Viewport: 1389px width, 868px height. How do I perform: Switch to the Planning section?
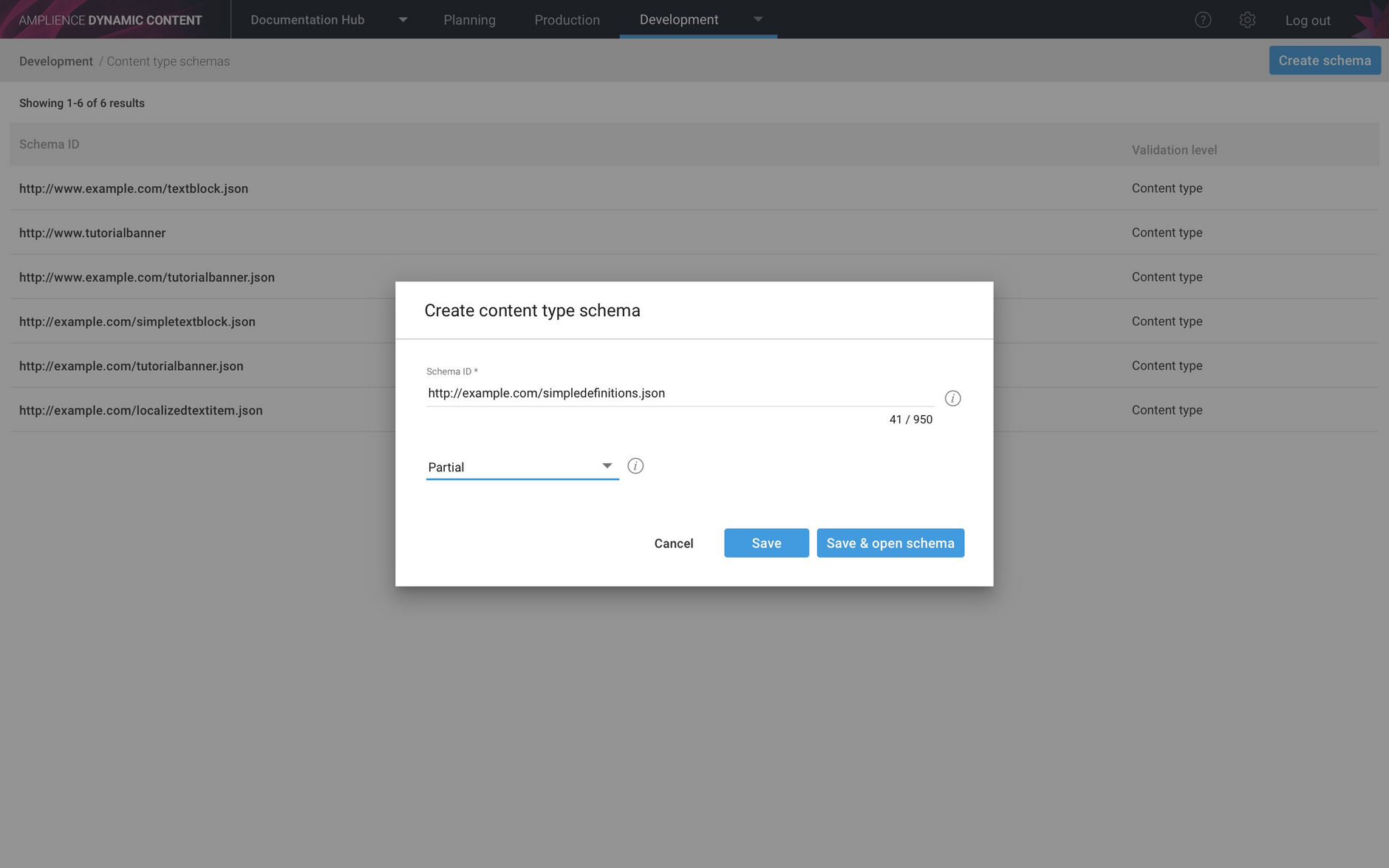469,19
